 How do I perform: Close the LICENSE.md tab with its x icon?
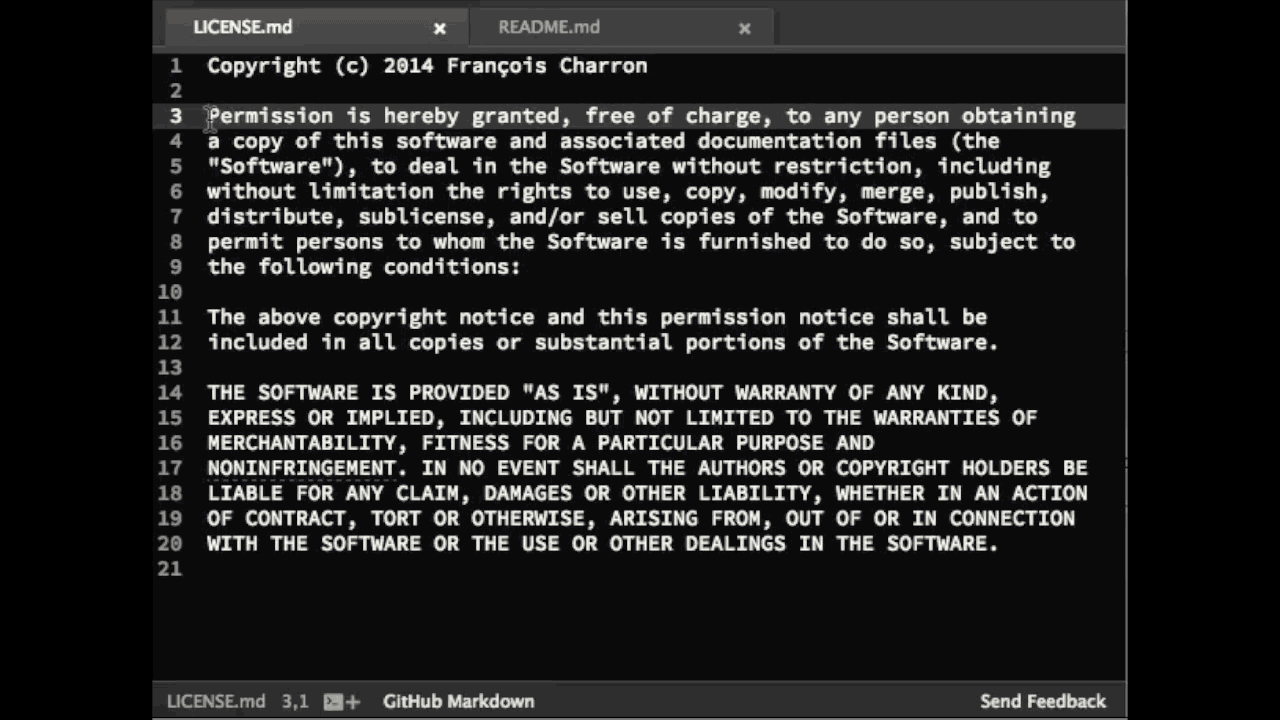440,28
